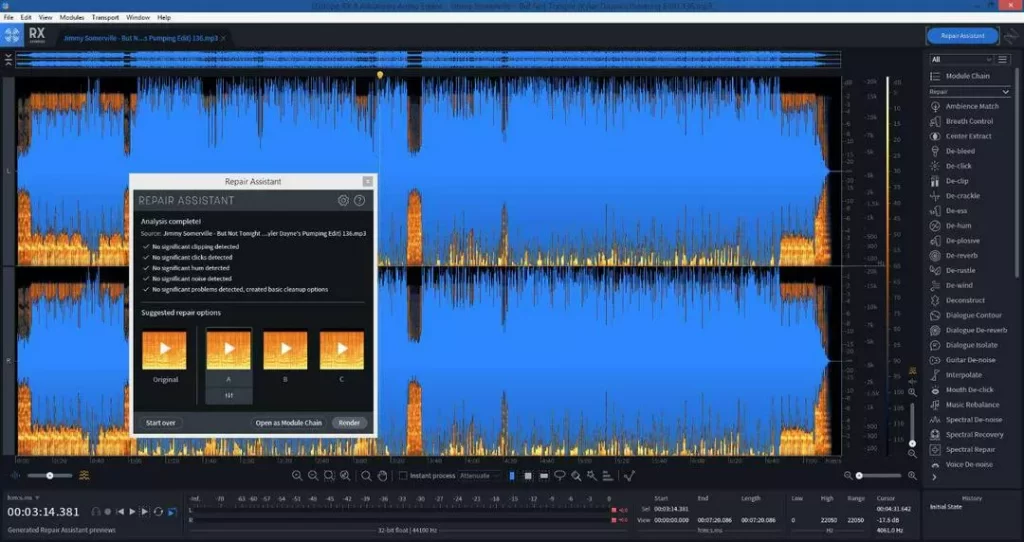Expand the module panel chevron

tap(935, 478)
